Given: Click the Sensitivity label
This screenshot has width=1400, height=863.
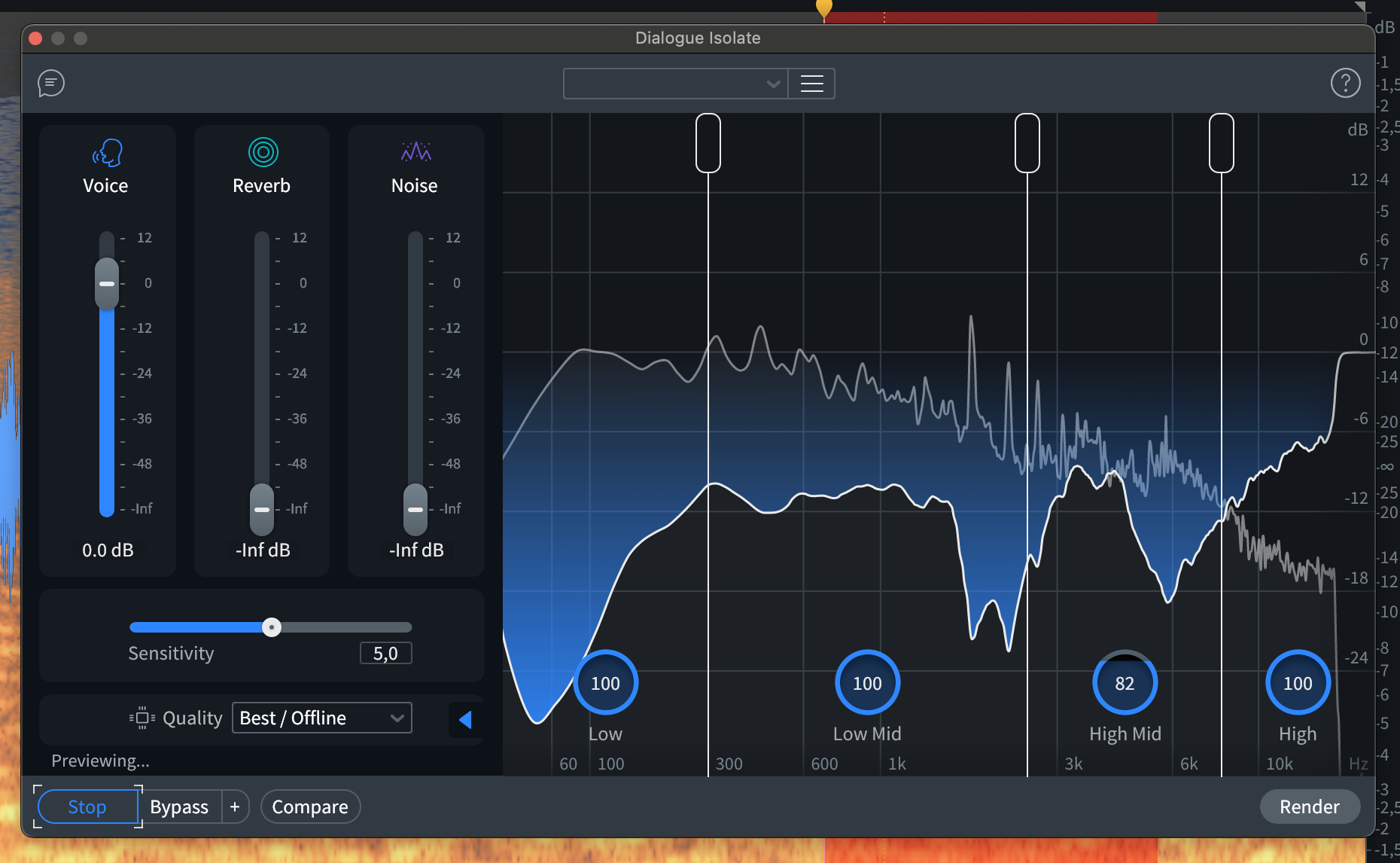Looking at the screenshot, I should coord(171,653).
